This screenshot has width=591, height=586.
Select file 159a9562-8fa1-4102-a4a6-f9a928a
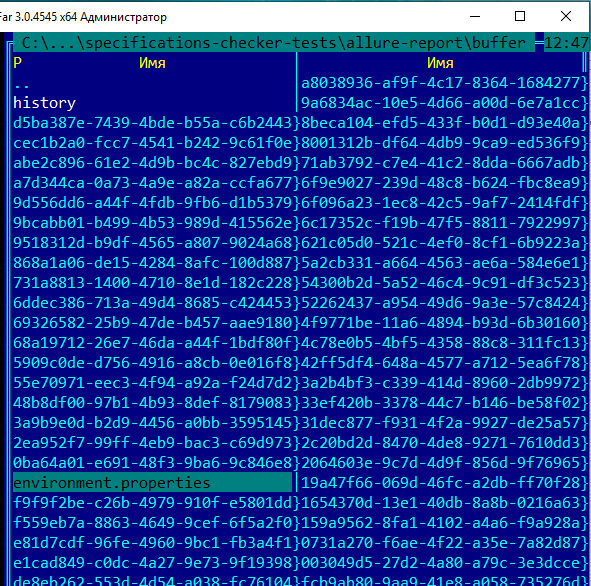pos(440,523)
